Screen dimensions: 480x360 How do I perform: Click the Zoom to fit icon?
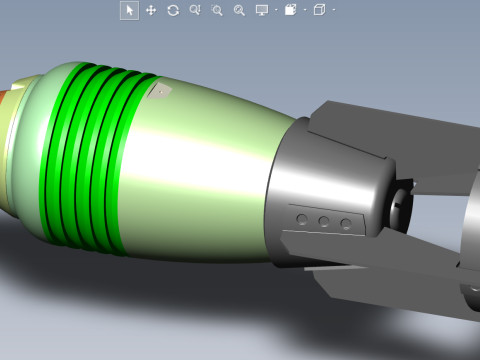239,10
